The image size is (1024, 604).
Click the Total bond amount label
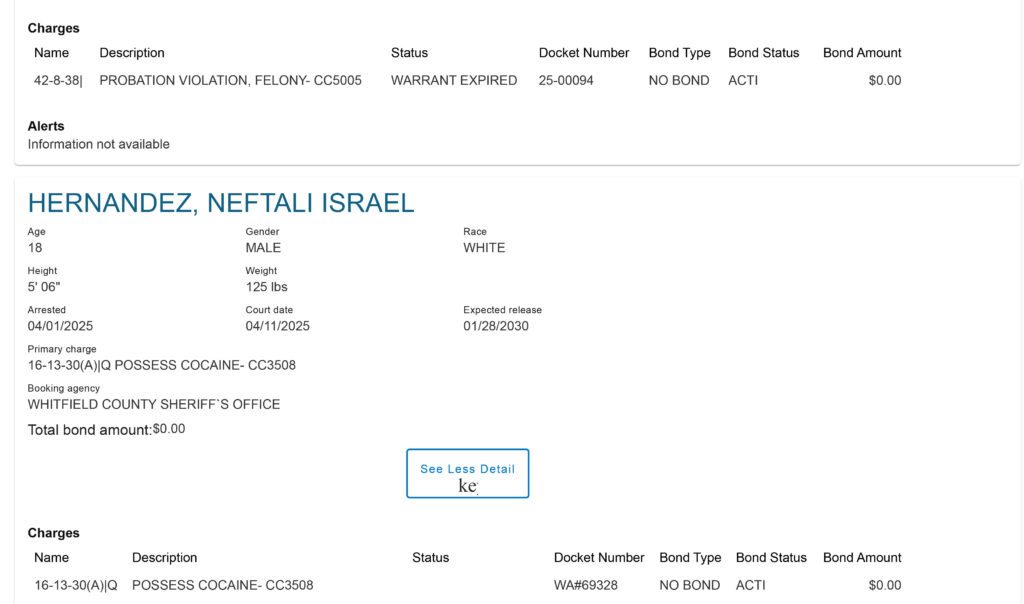pos(89,430)
